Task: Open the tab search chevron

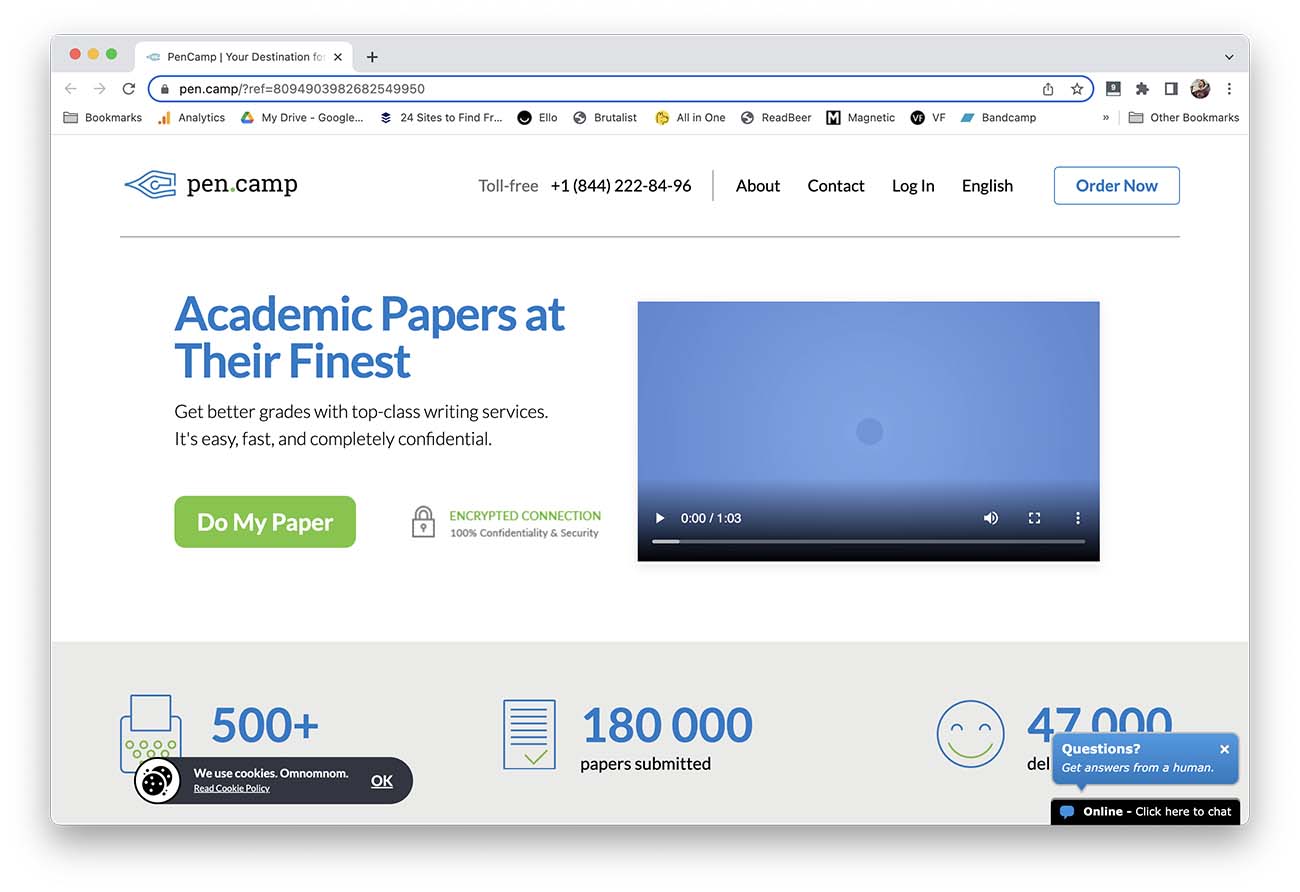Action: [x=1229, y=57]
